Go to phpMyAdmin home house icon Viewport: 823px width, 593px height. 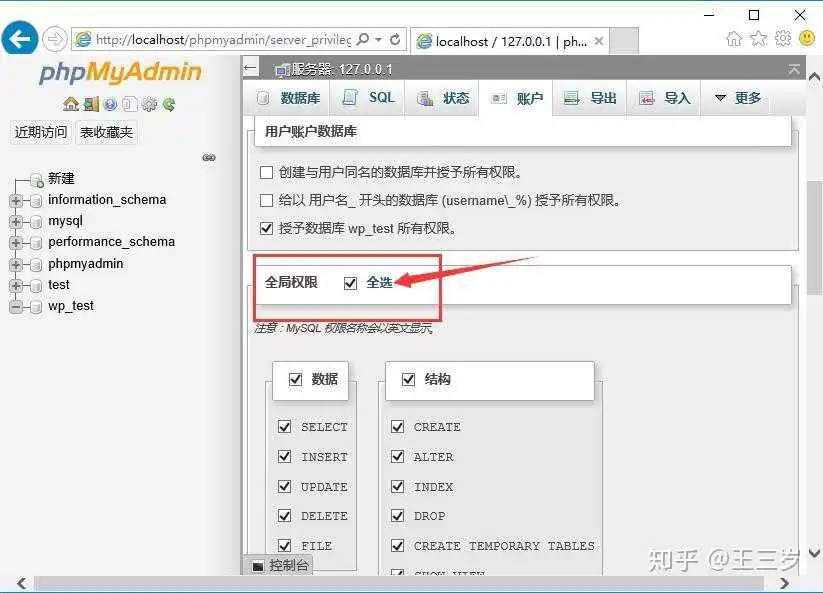coord(71,104)
